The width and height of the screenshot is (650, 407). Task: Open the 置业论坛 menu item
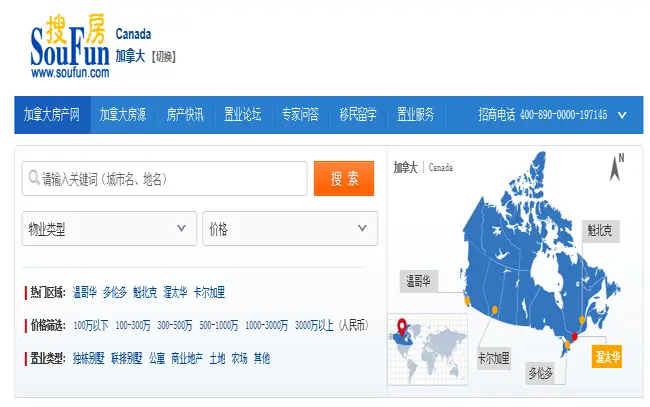coord(243,115)
